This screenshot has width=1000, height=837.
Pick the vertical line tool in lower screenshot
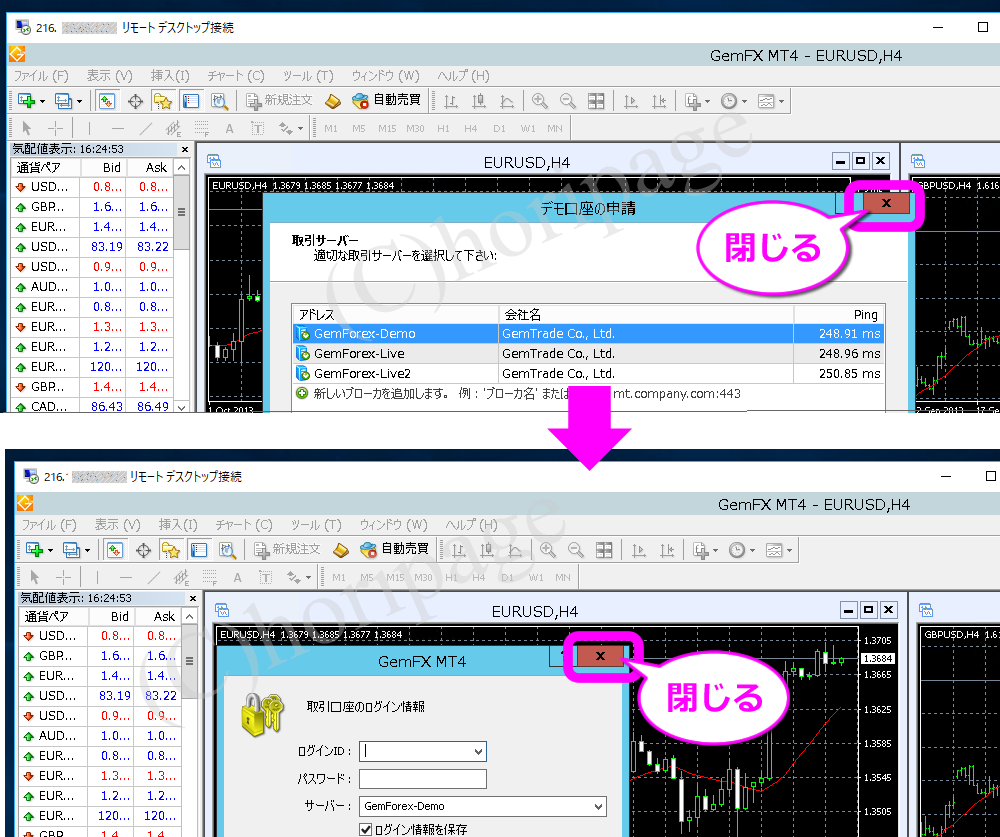tap(97, 577)
